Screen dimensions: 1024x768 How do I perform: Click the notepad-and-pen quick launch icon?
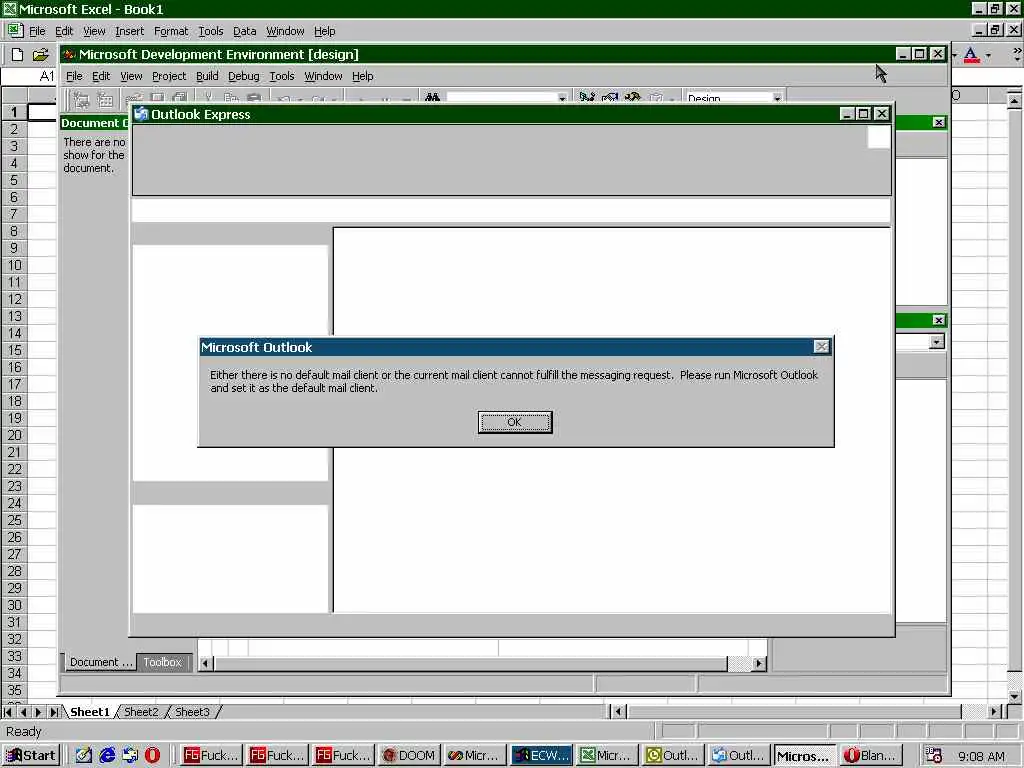point(84,755)
